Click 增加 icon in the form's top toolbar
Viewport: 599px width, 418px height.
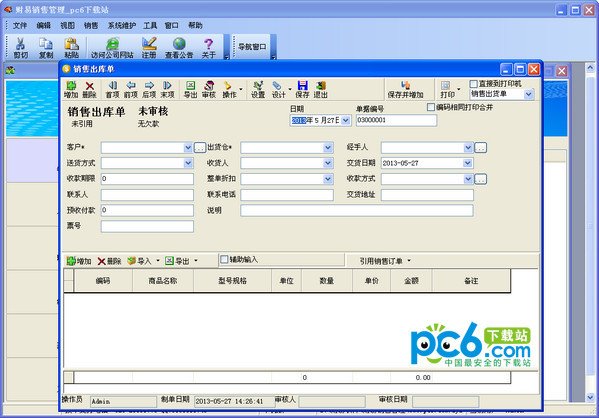(x=71, y=90)
